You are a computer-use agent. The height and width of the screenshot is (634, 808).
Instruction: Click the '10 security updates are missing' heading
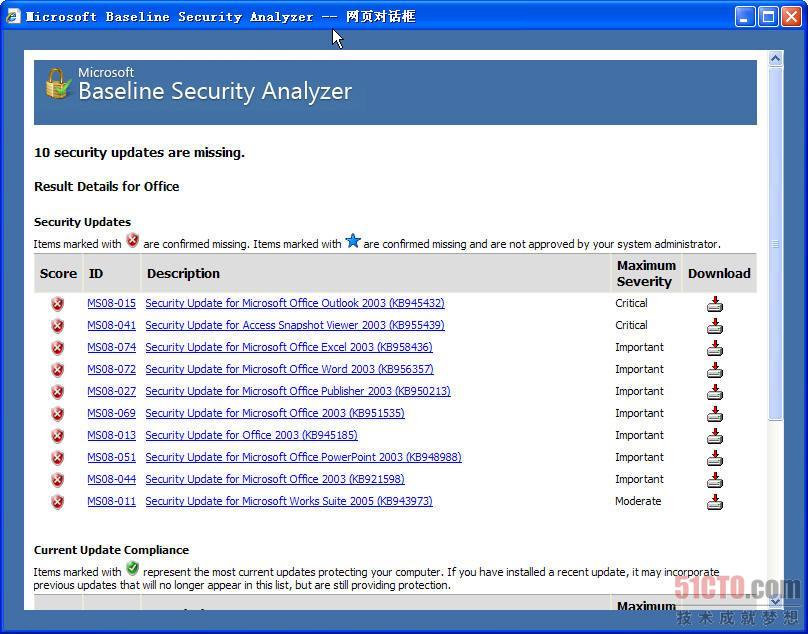(139, 153)
